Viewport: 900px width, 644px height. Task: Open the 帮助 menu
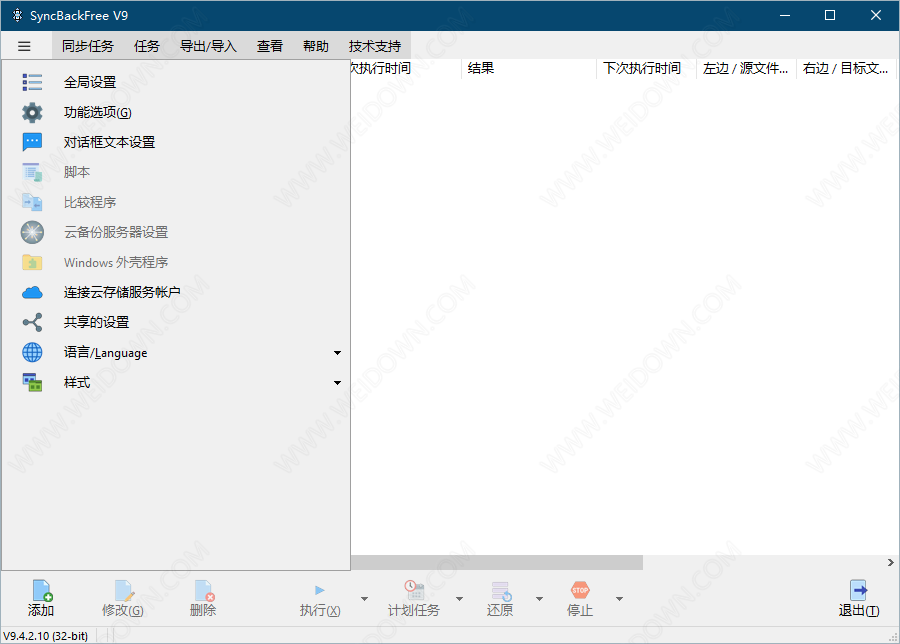pyautogui.click(x=316, y=46)
